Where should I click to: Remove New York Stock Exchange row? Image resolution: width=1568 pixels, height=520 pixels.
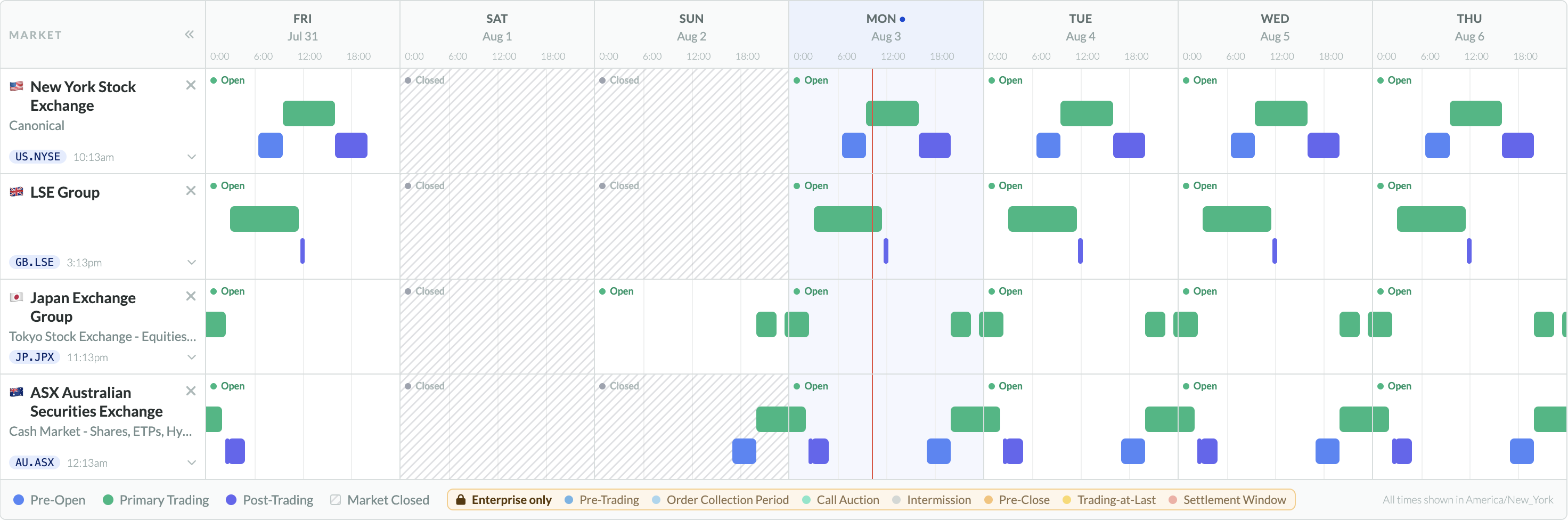pyautogui.click(x=191, y=85)
